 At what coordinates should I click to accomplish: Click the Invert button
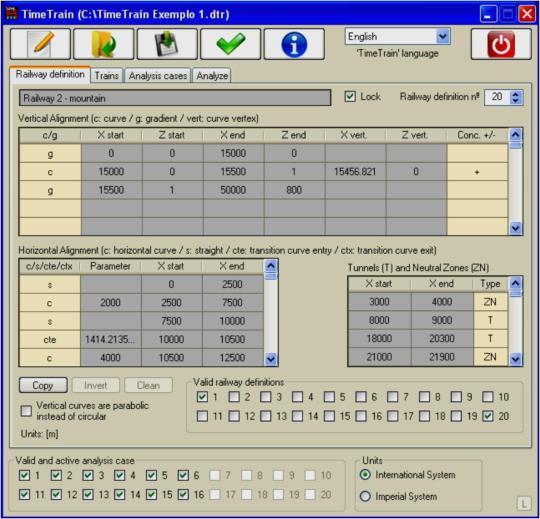[x=96, y=385]
